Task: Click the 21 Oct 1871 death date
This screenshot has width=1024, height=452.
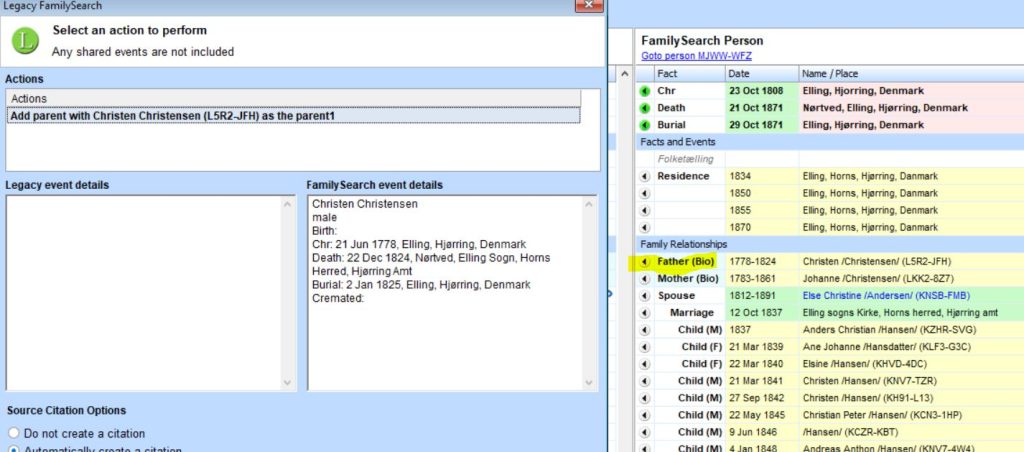Action: tap(756, 108)
